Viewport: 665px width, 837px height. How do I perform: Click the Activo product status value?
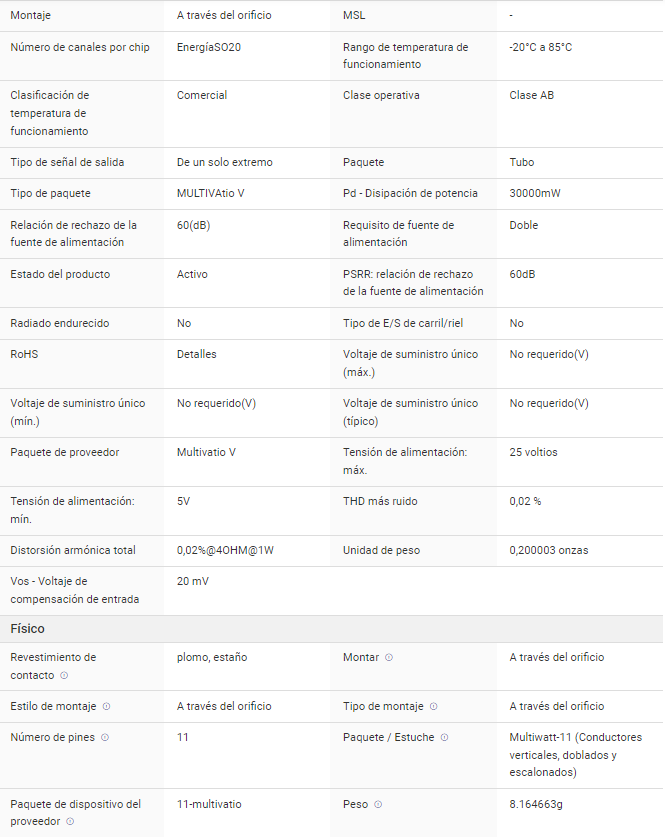(193, 274)
